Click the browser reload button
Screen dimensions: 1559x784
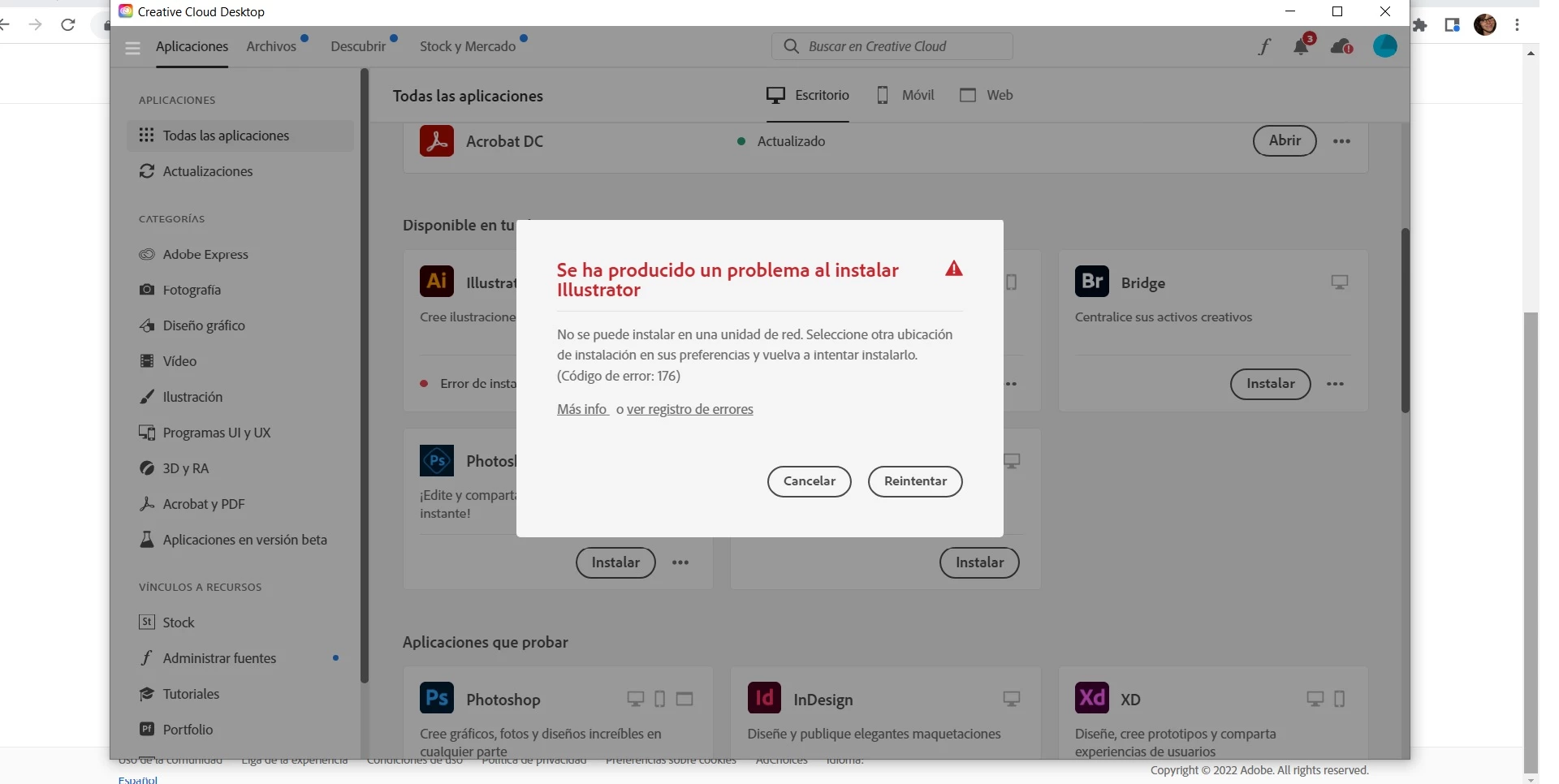68,25
